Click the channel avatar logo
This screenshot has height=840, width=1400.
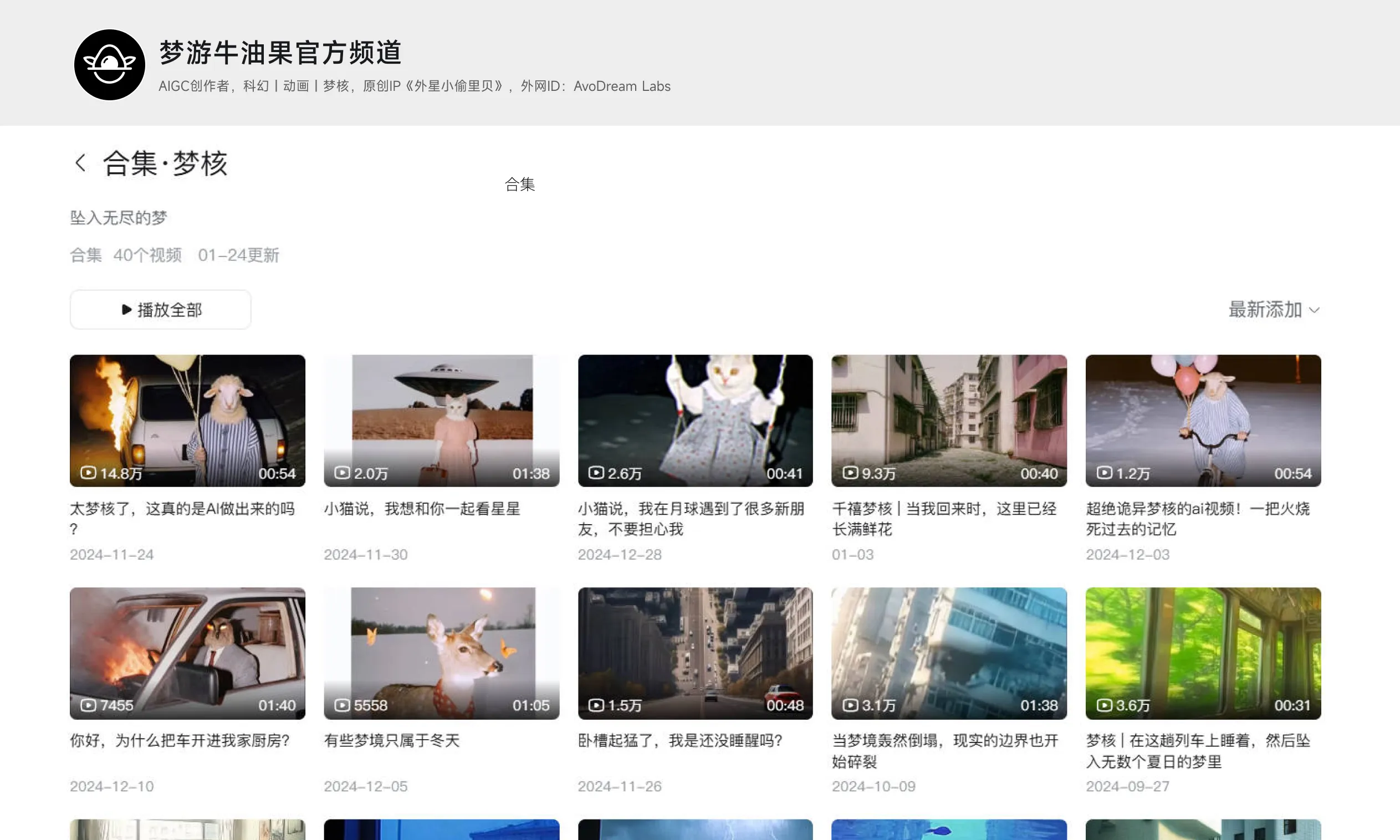coord(109,64)
